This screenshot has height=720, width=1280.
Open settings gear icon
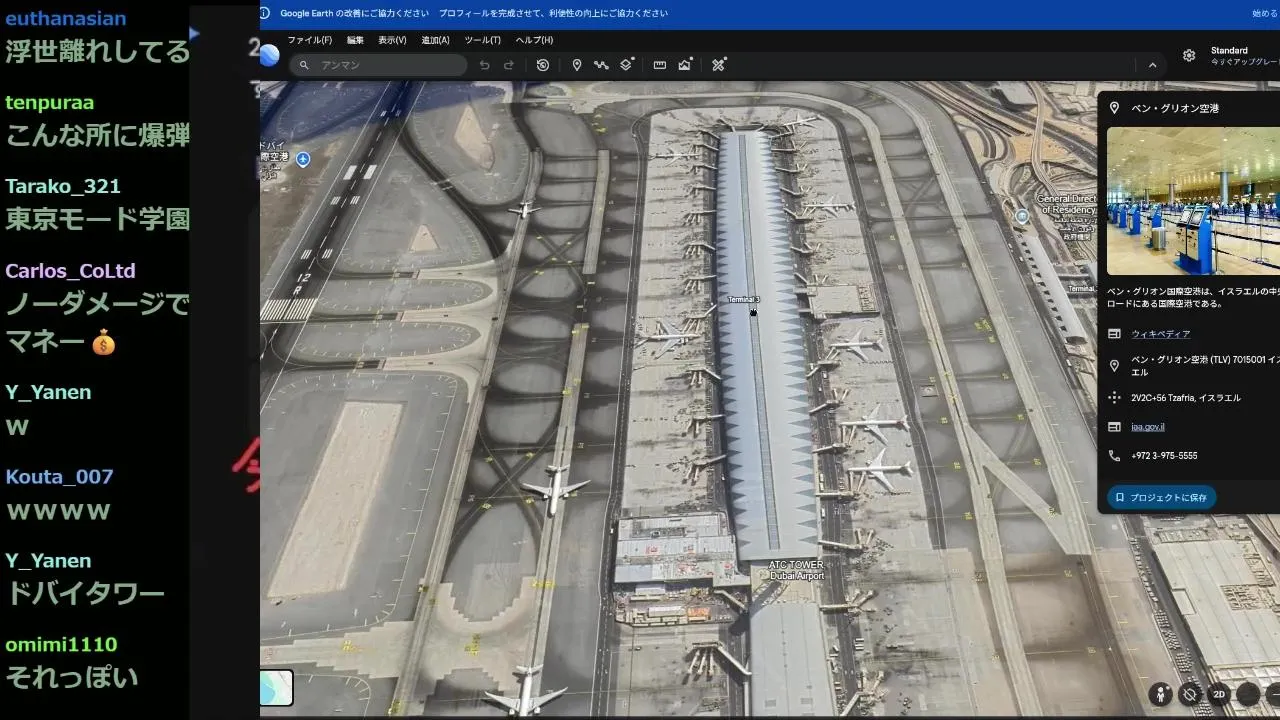pos(1189,56)
